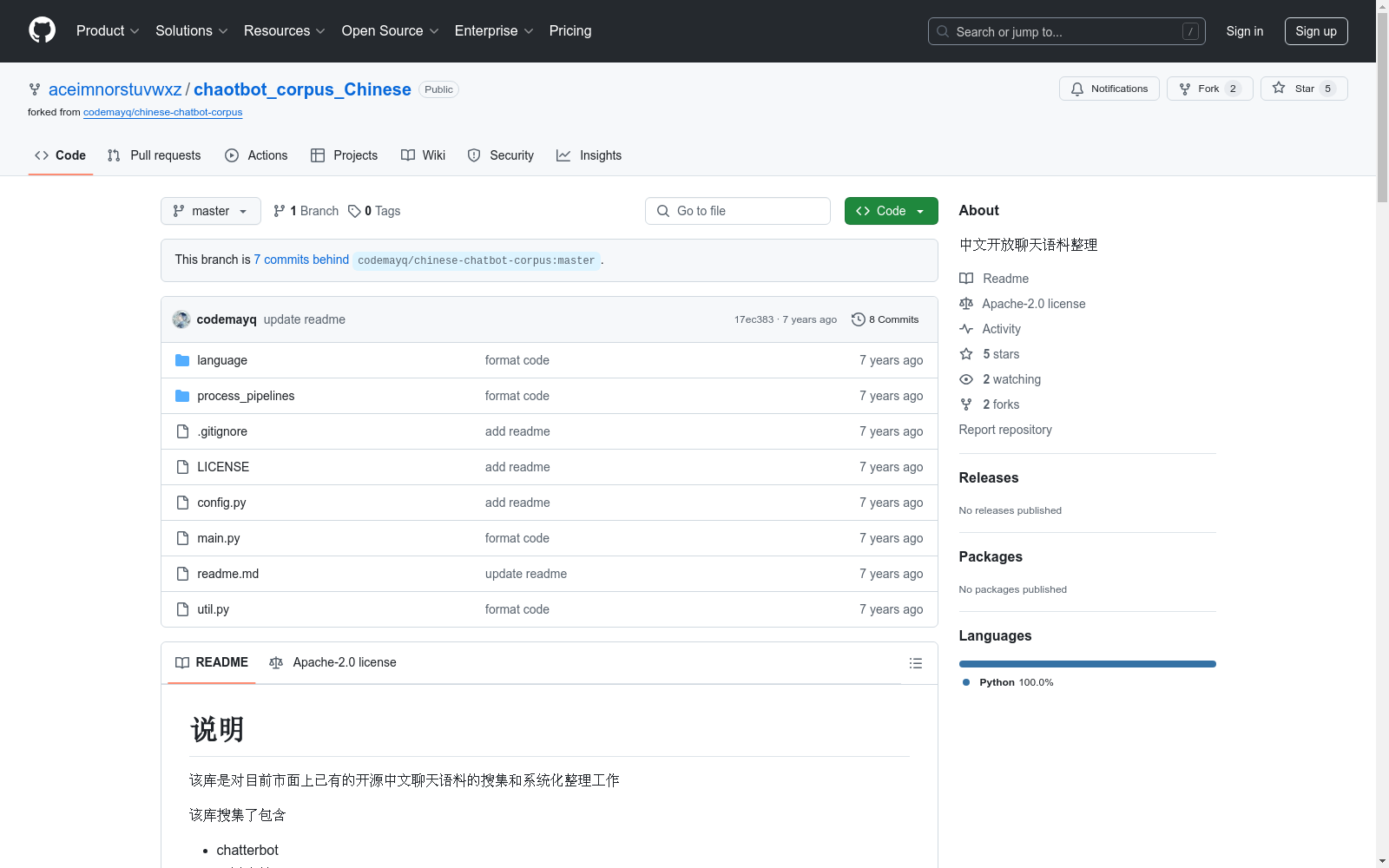Switch to the Insights tab
Image resolution: width=1389 pixels, height=868 pixels.
coord(589,155)
